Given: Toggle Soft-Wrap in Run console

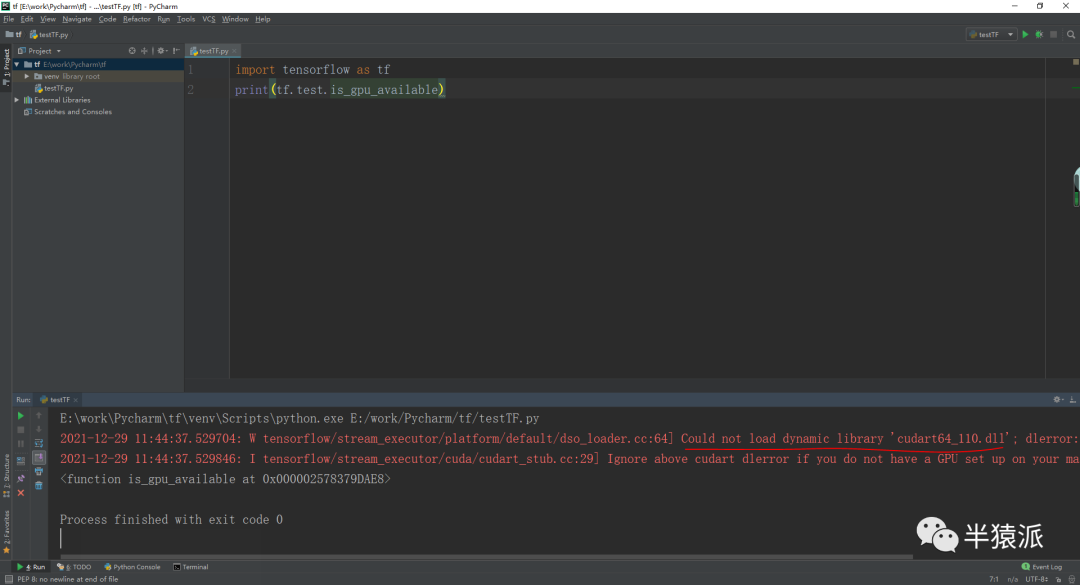Looking at the screenshot, I should (39, 443).
